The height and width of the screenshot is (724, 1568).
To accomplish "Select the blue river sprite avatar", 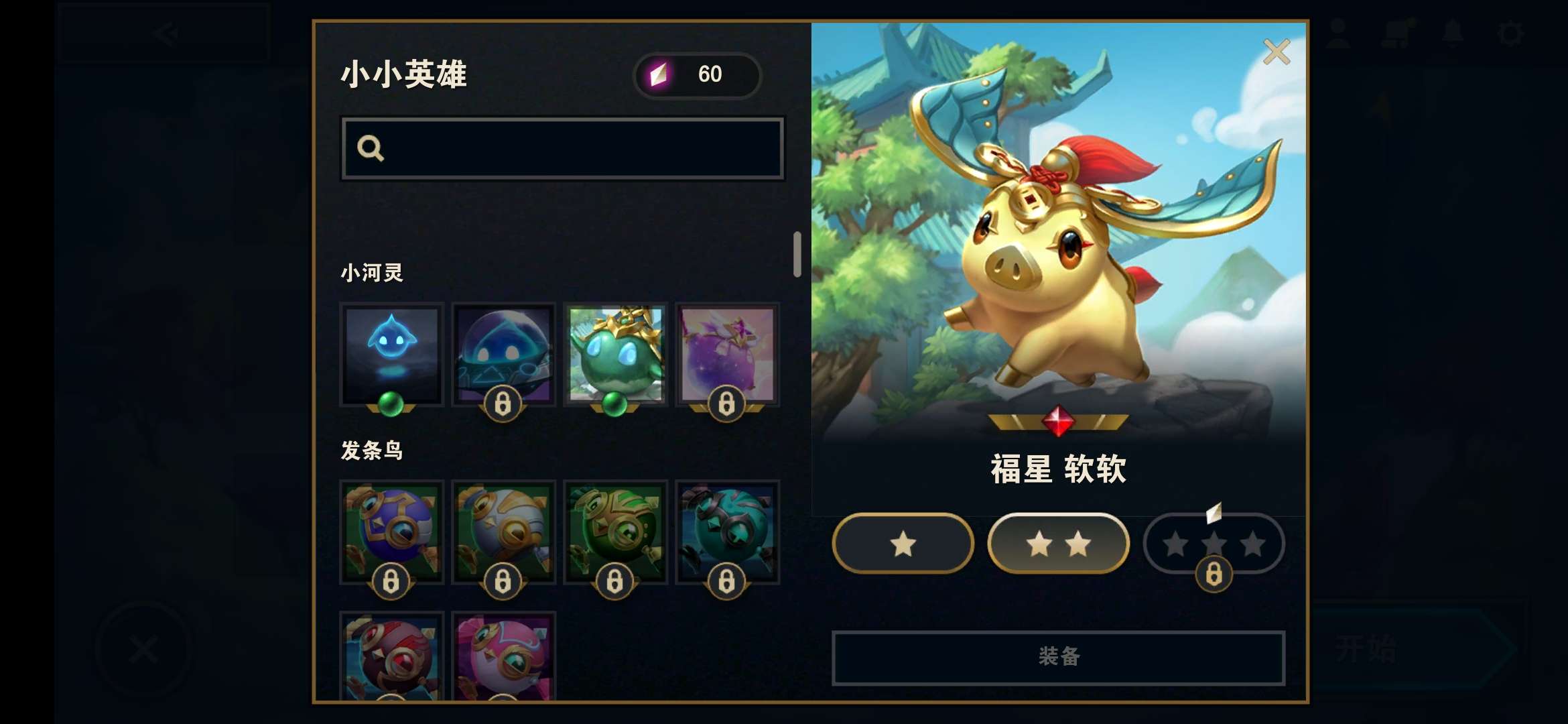I will coord(392,355).
